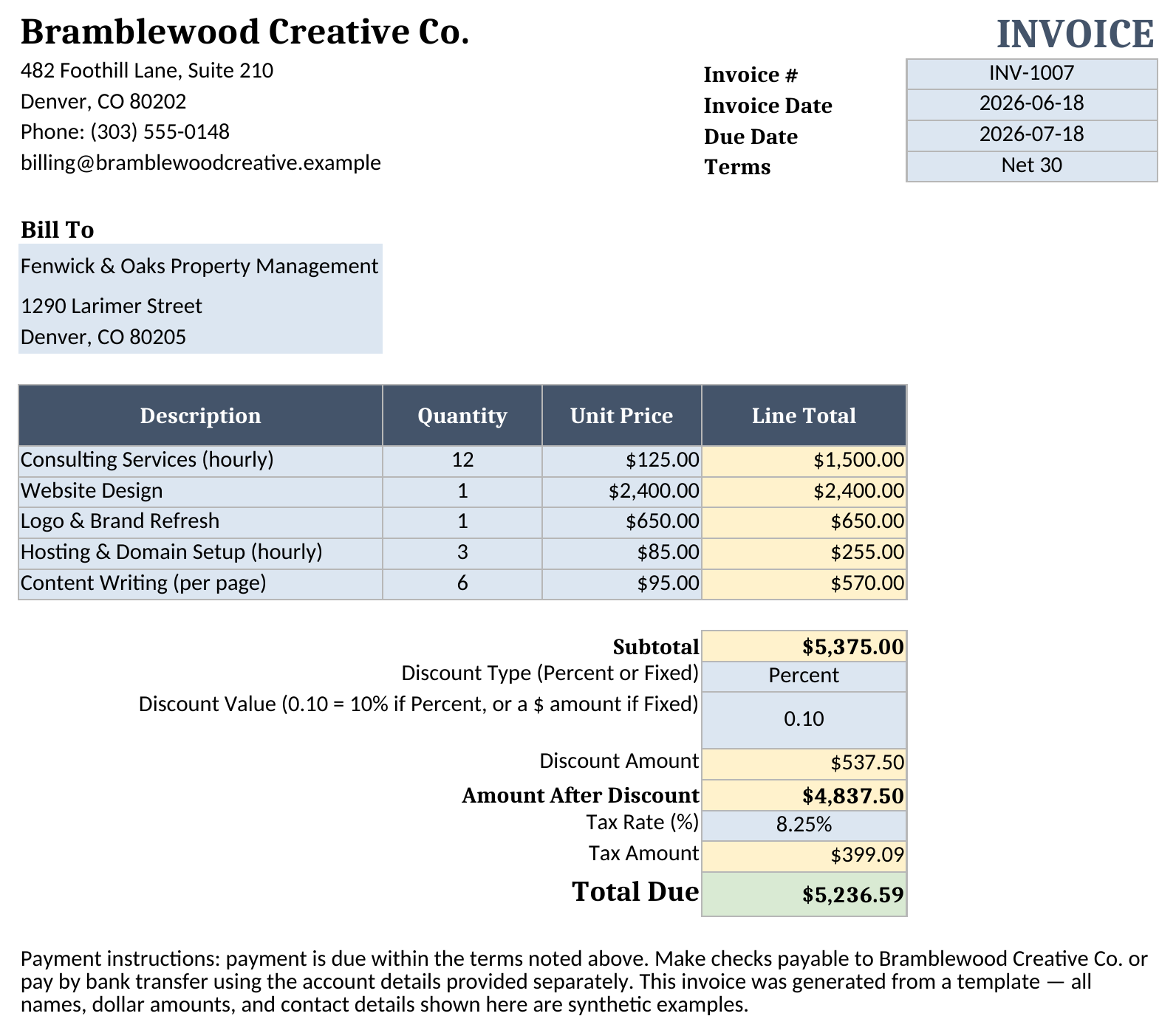The height and width of the screenshot is (1033, 1176).
Task: Click the $2,400.00 line total cell
Action: click(804, 492)
